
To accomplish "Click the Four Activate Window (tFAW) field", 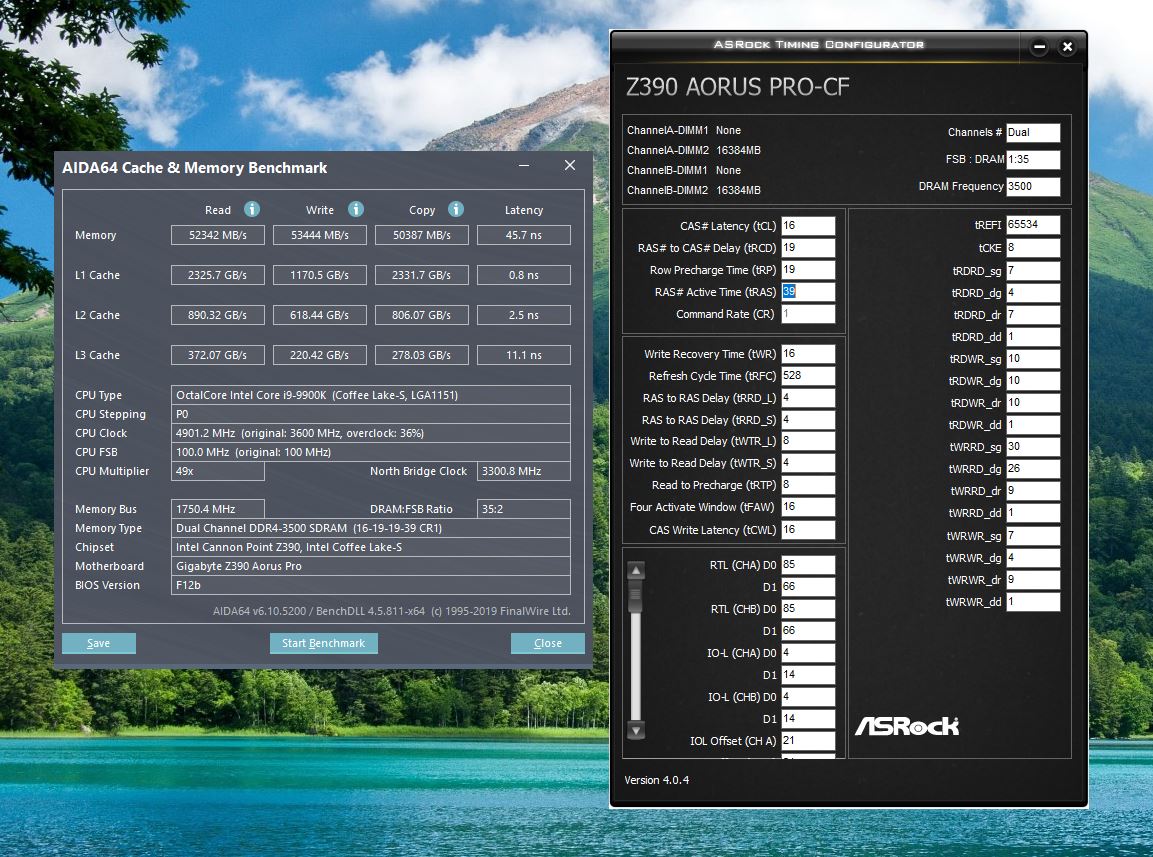I will tap(808, 507).
